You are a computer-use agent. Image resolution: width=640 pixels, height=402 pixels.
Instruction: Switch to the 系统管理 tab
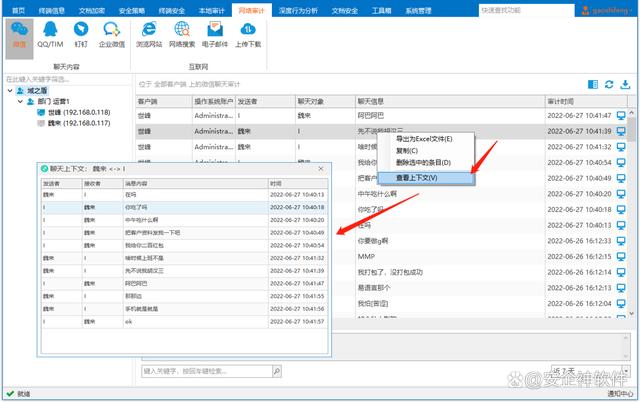point(418,11)
